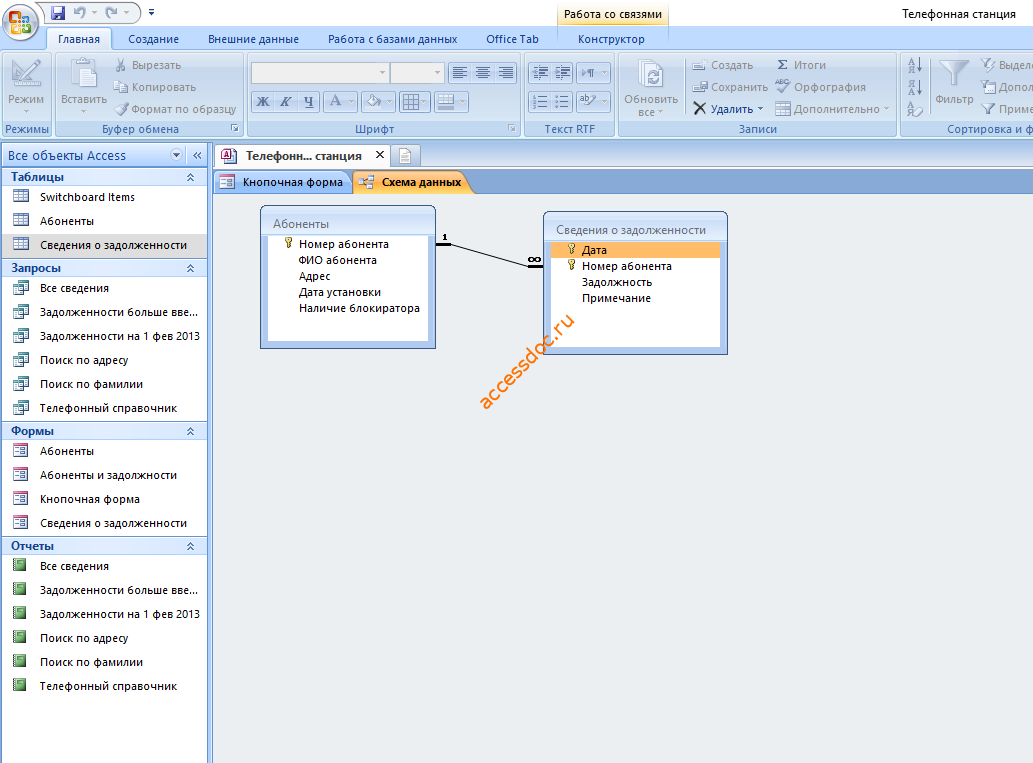Select the Конструктор ribbon tab
Viewport: 1033px width, 763px height.
(611, 39)
